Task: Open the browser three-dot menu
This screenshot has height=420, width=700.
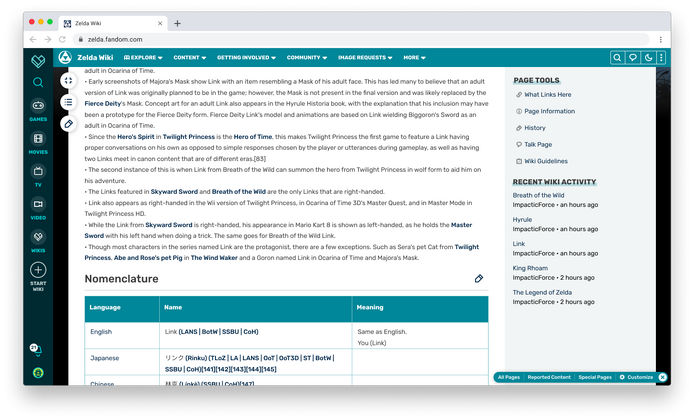Action: [x=661, y=39]
